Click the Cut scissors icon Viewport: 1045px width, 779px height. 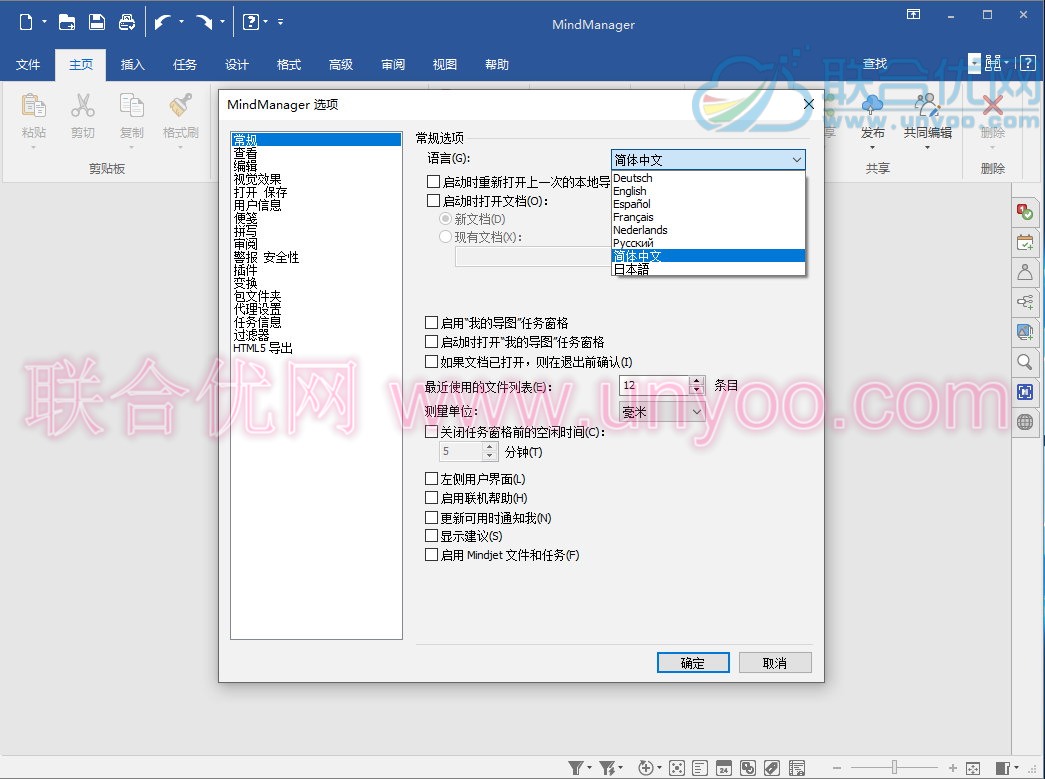[x=83, y=106]
